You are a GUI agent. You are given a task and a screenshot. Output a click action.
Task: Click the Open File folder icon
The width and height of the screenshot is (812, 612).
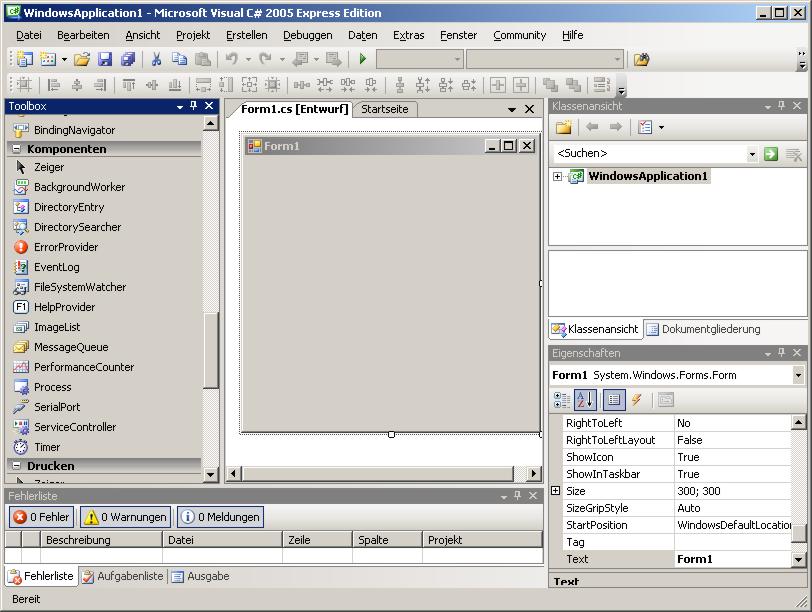(81, 59)
